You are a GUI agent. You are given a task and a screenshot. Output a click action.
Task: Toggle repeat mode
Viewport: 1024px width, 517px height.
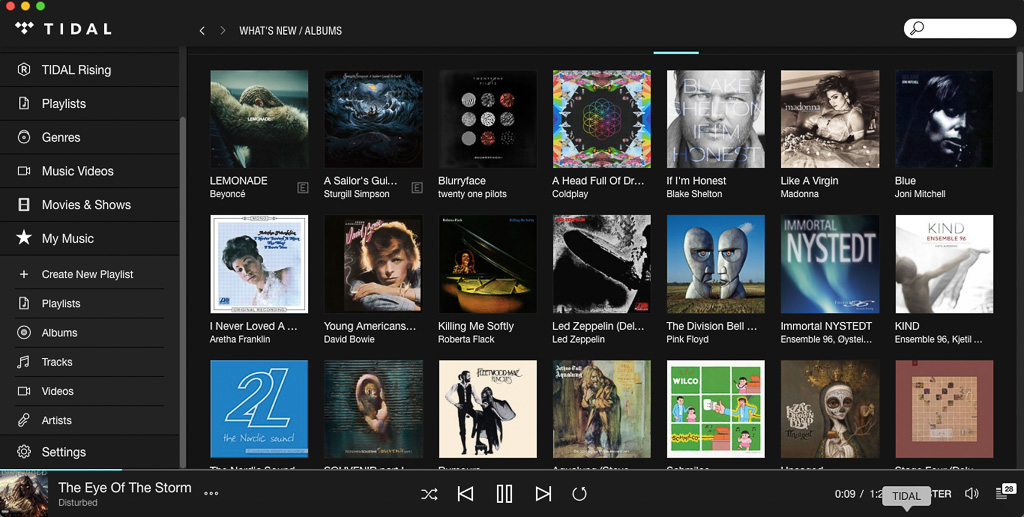click(579, 494)
